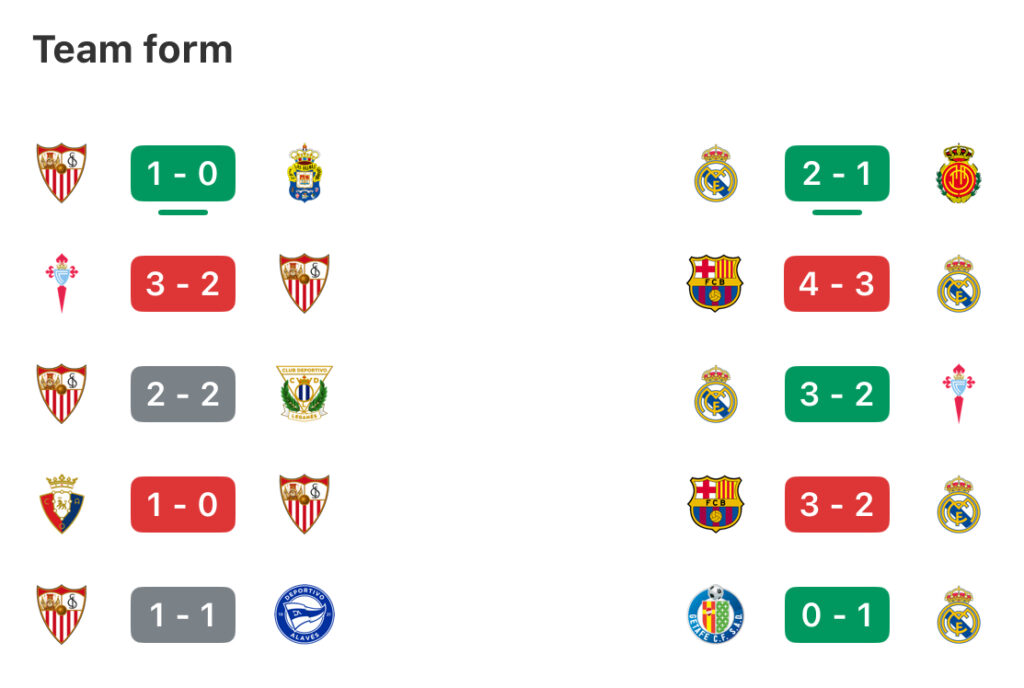The height and width of the screenshot is (688, 1024).
Task: Click the Team form heading
Action: tap(133, 50)
